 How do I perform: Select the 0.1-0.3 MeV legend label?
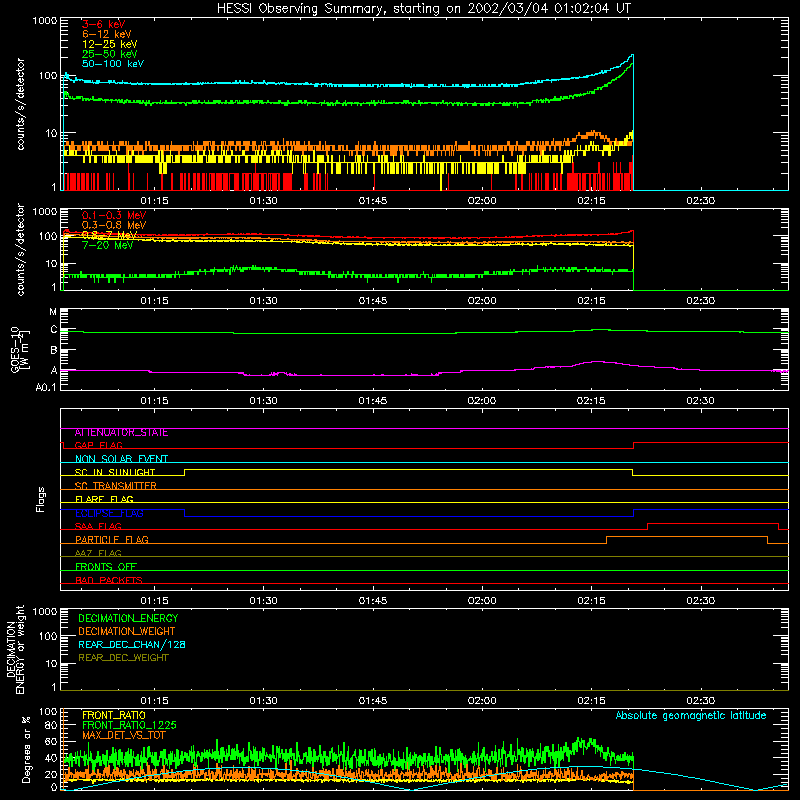click(114, 215)
